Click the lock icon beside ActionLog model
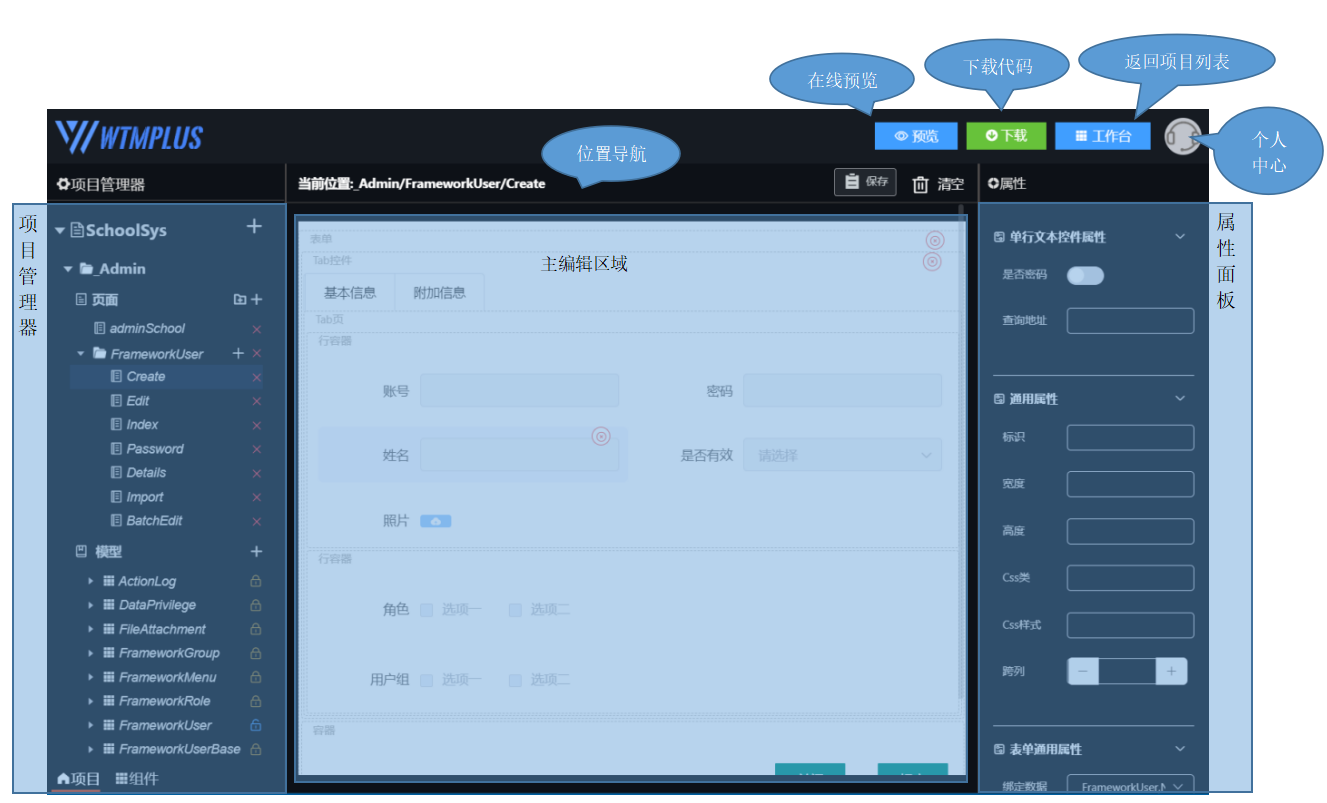The width and height of the screenshot is (1327, 803). point(254,580)
